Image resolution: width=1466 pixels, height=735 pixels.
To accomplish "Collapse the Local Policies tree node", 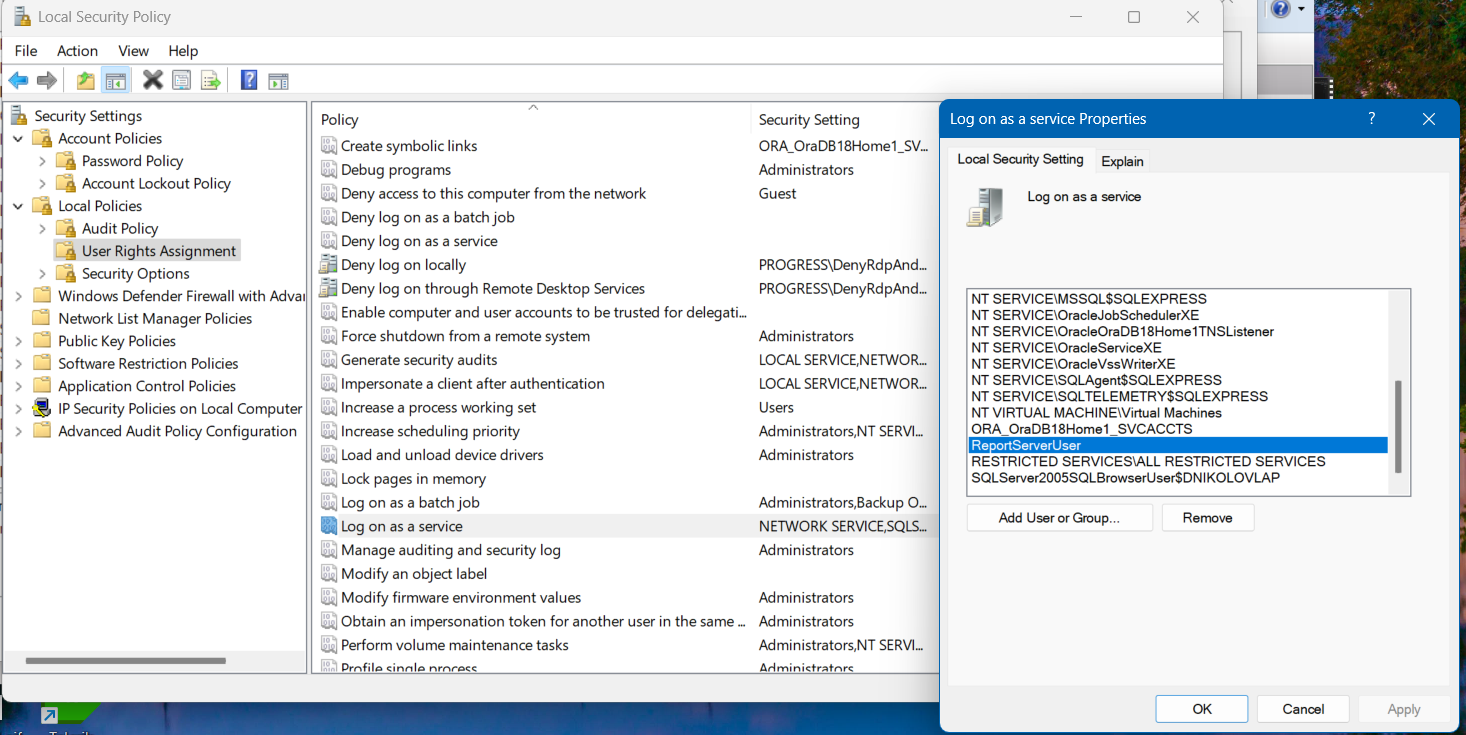I will point(18,206).
